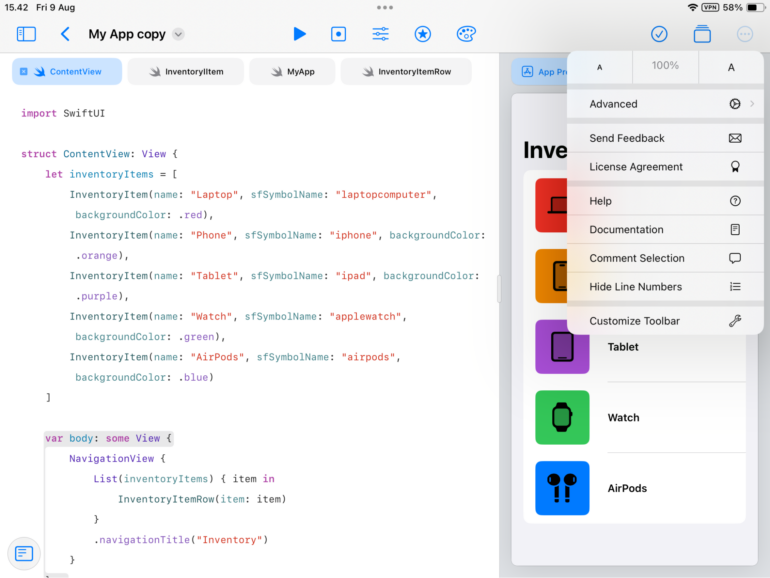The image size is (770, 578).
Task: Click the import SwiftUI line
Action: pyautogui.click(x=63, y=113)
